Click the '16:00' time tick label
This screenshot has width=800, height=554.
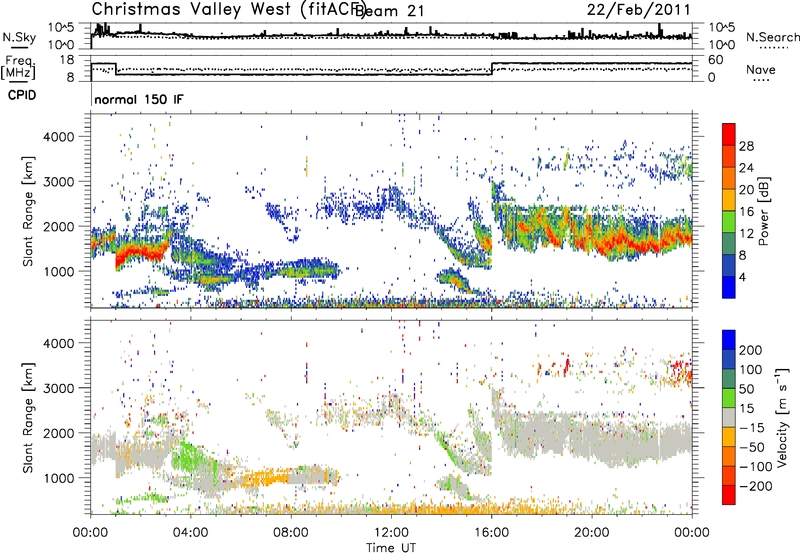(491, 533)
